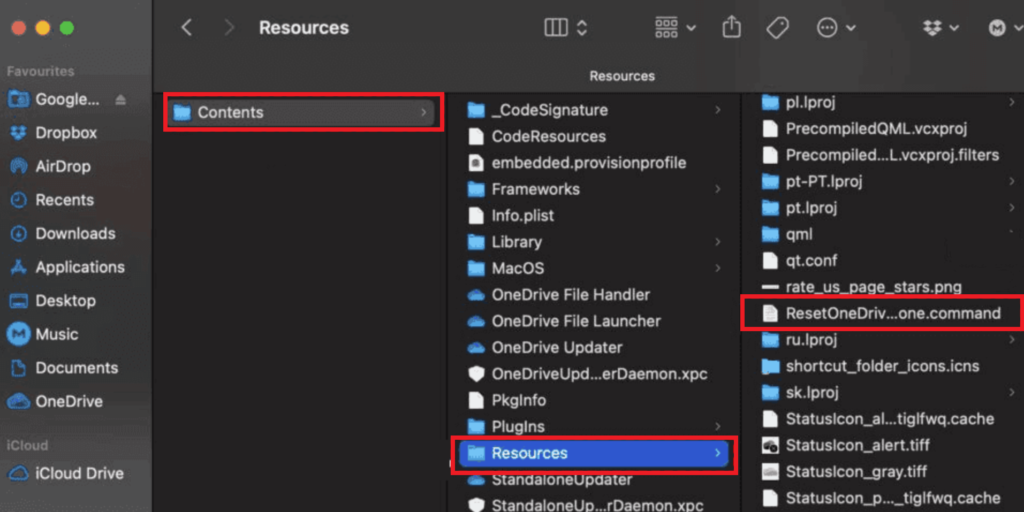Screen dimensions: 1024x512
Task: Go to iCloud Drive in the sidebar
Action: click(x=79, y=473)
